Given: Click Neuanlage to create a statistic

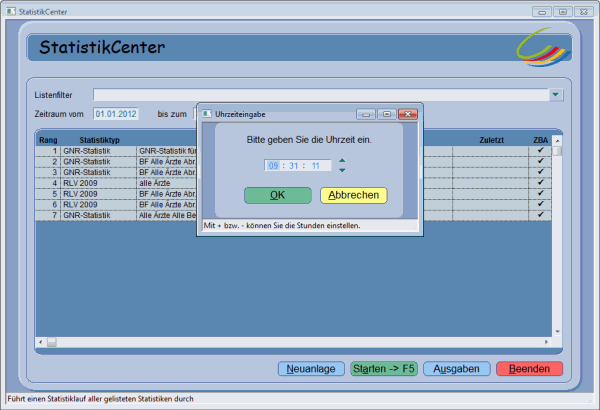Looking at the screenshot, I should 311,369.
